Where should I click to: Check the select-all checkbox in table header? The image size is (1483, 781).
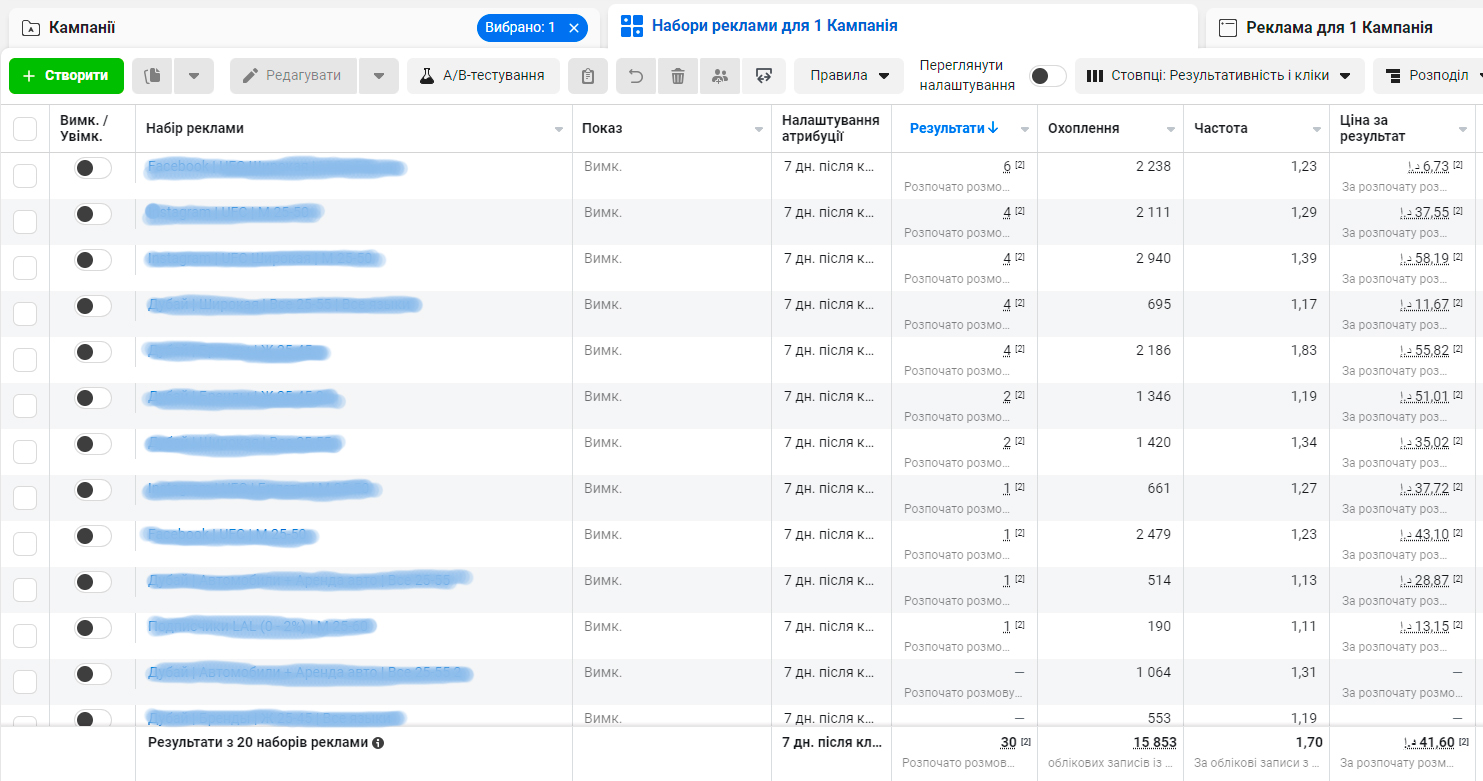(x=25, y=129)
